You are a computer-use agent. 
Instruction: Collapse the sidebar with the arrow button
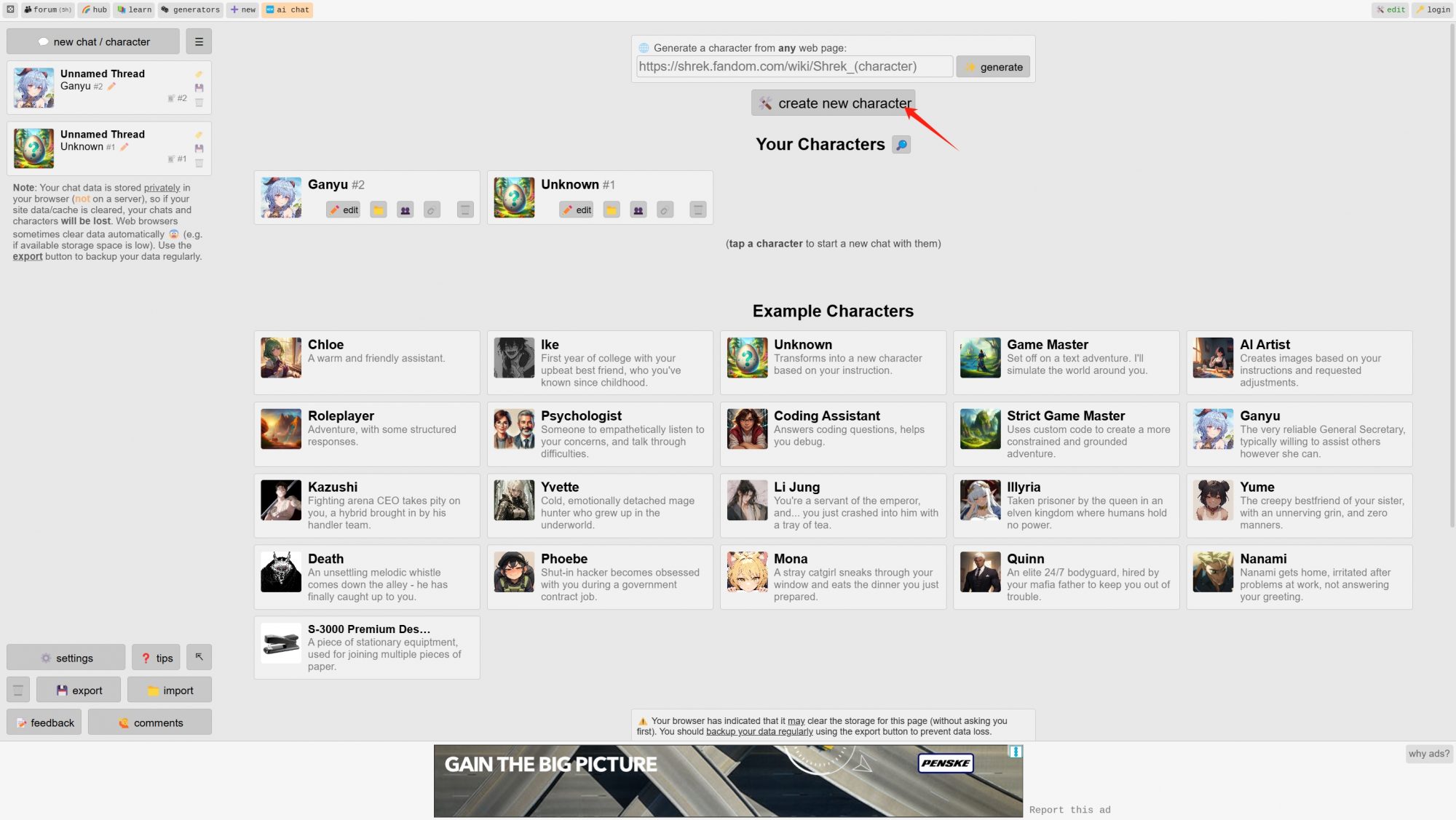199,657
